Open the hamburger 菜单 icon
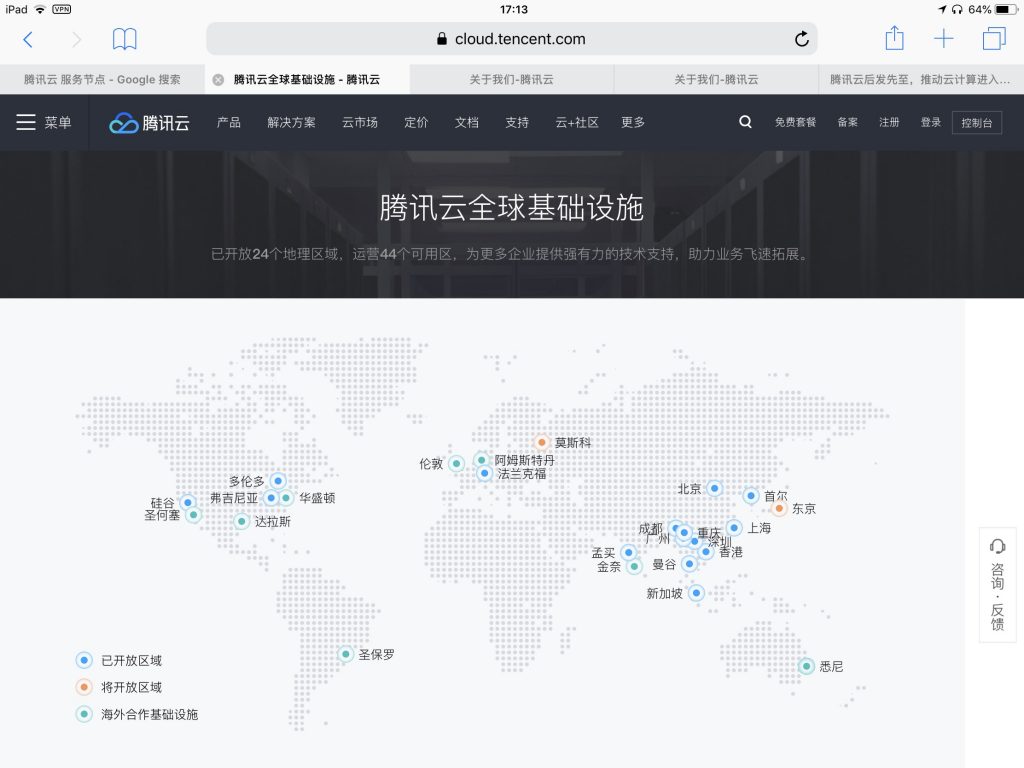 point(25,122)
